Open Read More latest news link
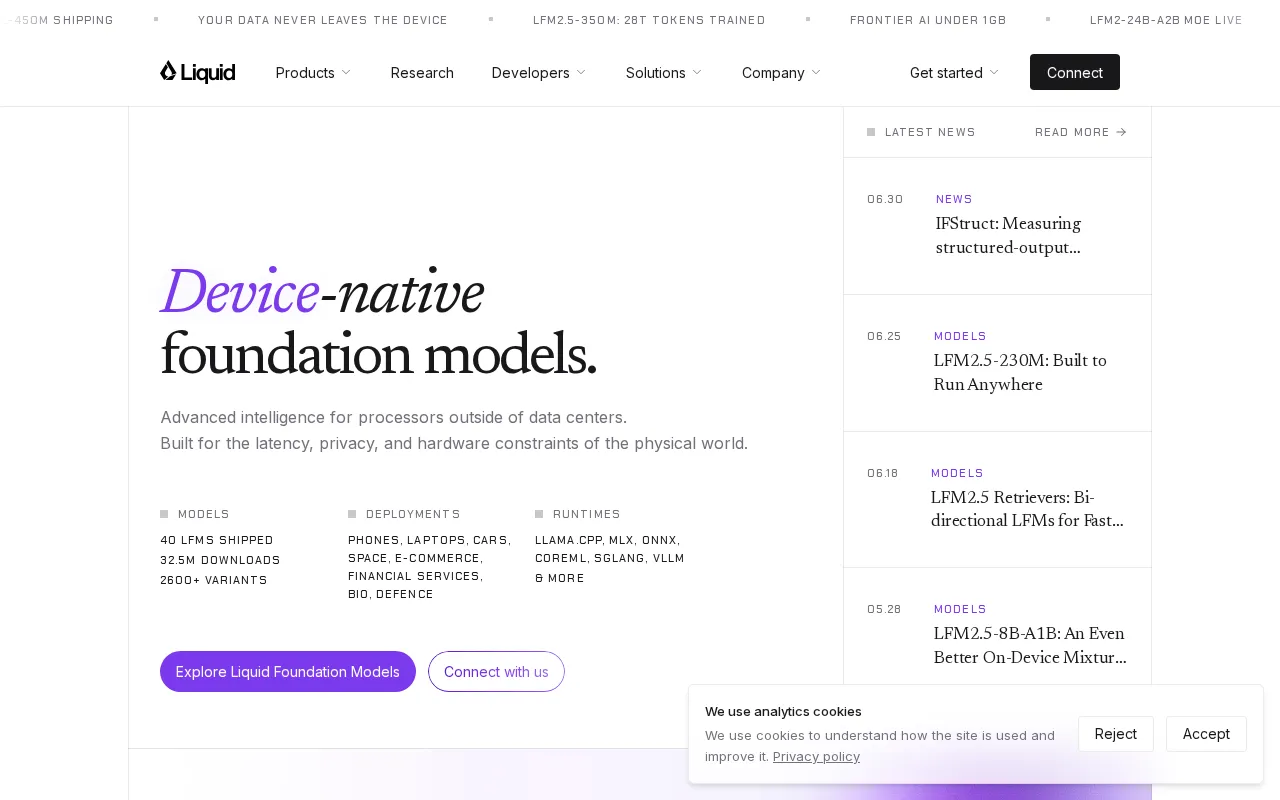 coord(1081,132)
